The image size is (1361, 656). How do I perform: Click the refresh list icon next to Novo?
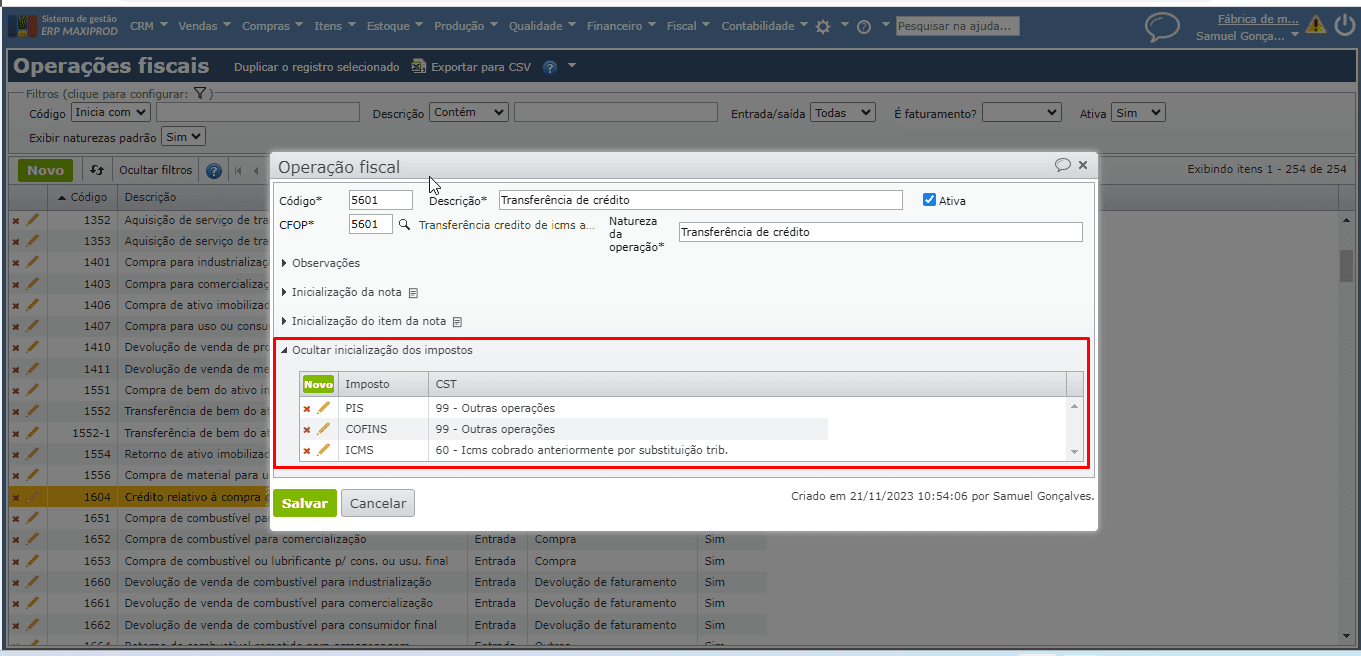[x=97, y=170]
